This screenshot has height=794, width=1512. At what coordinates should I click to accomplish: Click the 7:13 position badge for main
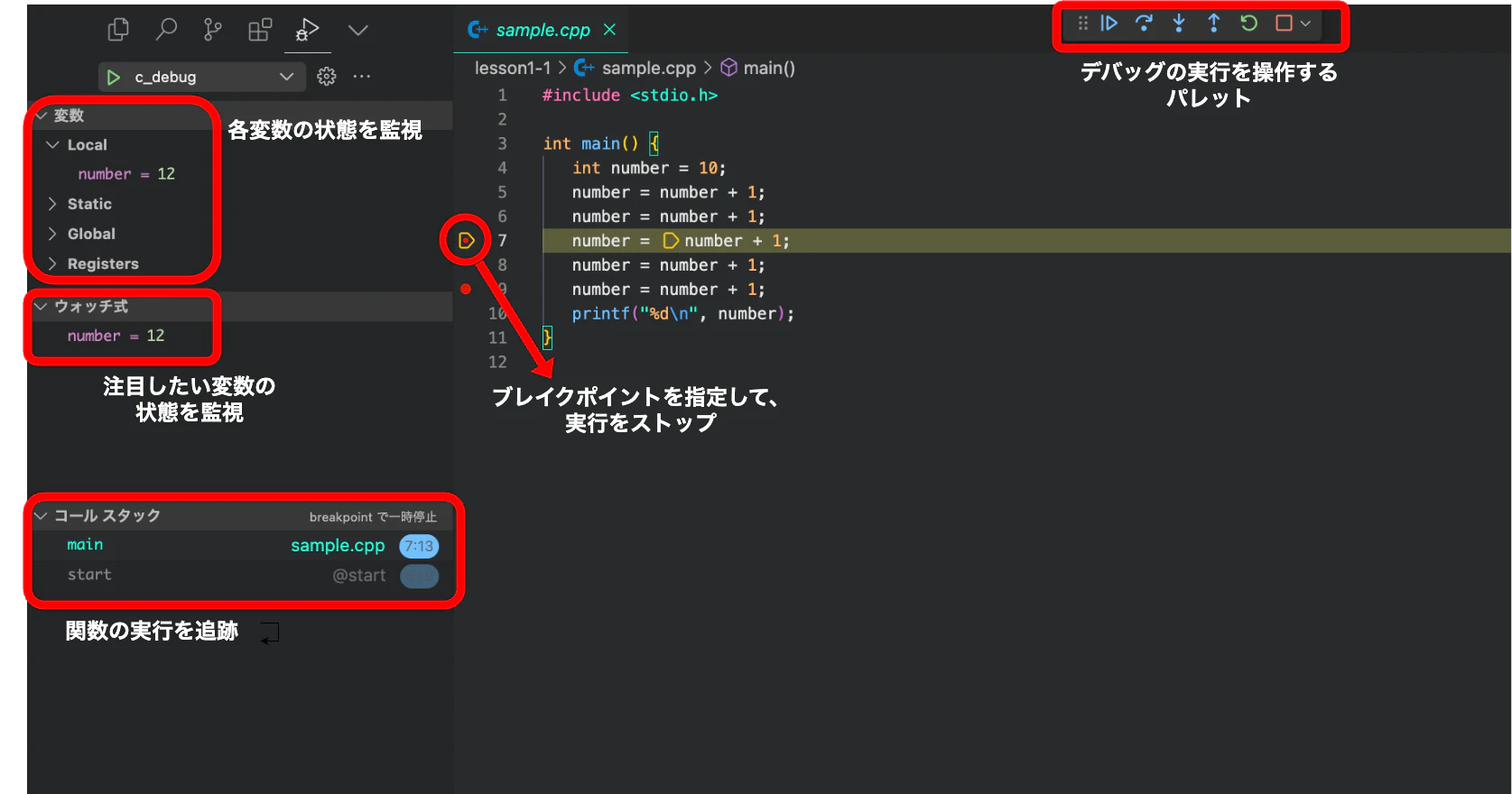(419, 546)
